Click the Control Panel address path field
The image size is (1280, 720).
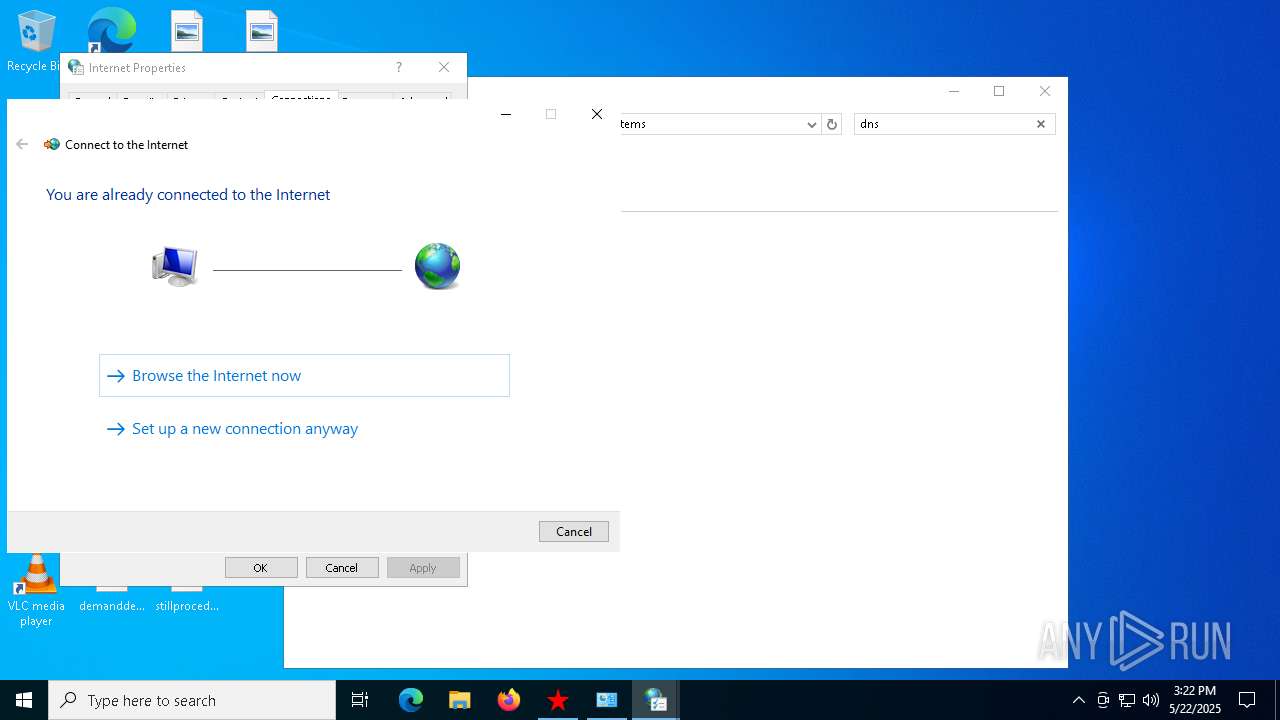711,124
